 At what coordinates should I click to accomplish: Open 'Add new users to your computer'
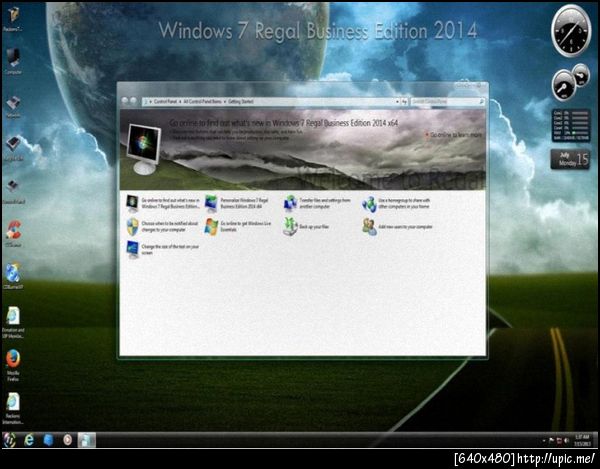pyautogui.click(x=398, y=226)
